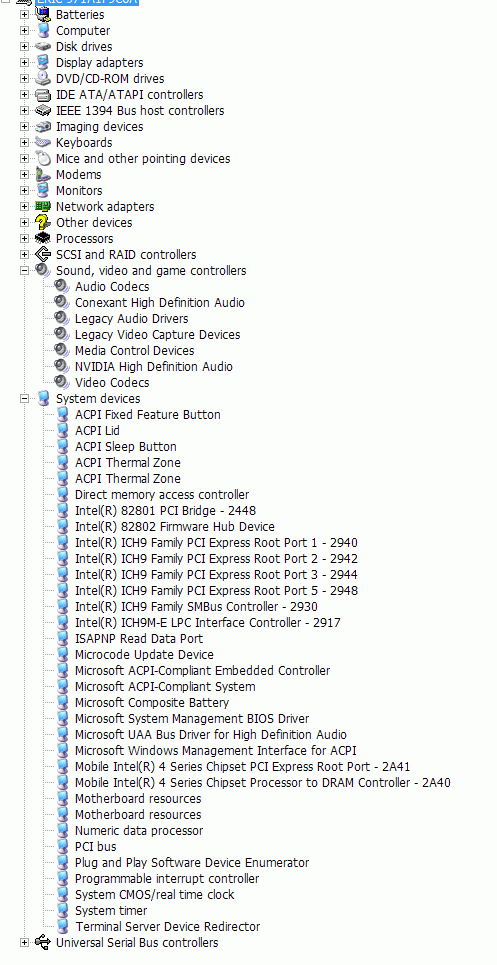
Task: Select Intel(R) 82802 Firmware Hub Device
Action: [175, 526]
